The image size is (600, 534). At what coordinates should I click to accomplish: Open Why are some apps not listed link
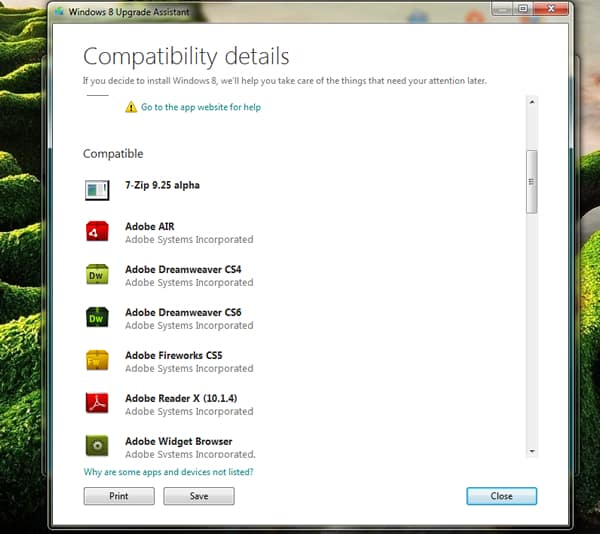(168, 472)
